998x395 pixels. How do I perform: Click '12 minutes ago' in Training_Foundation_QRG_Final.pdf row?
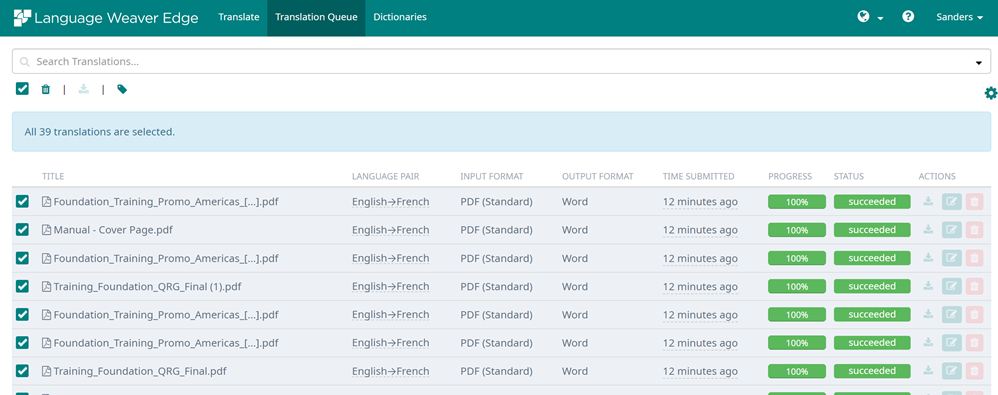(700, 371)
